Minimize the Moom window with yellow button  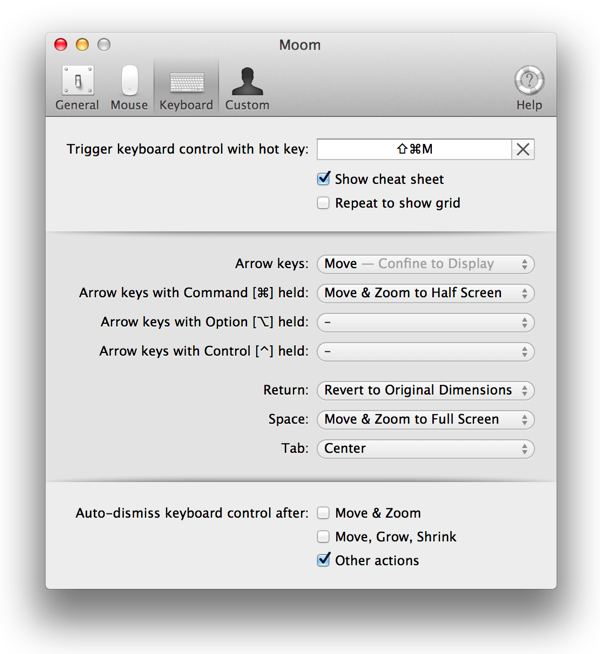83,44
